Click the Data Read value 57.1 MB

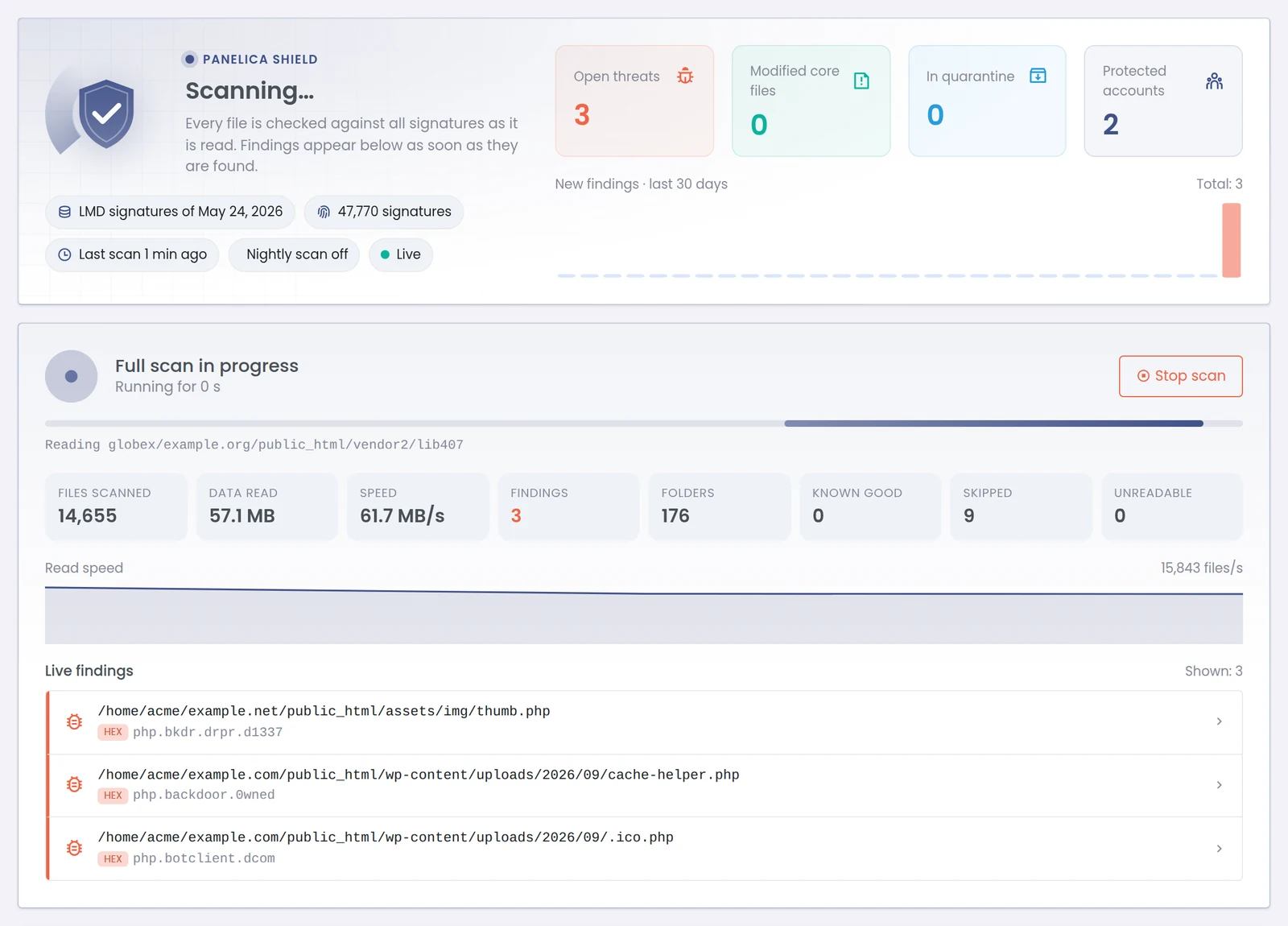[x=242, y=516]
